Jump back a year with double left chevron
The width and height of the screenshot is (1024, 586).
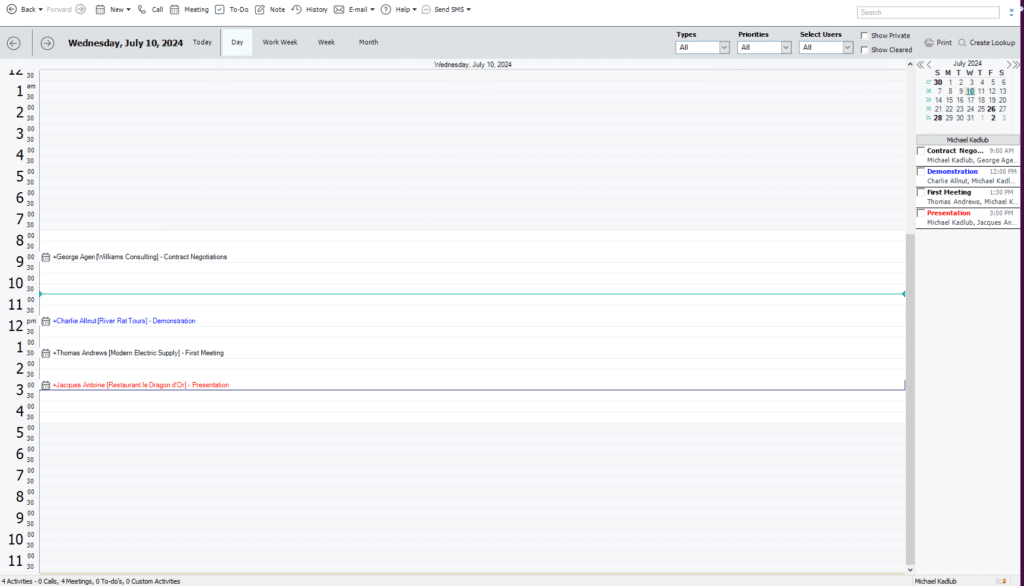coord(920,65)
